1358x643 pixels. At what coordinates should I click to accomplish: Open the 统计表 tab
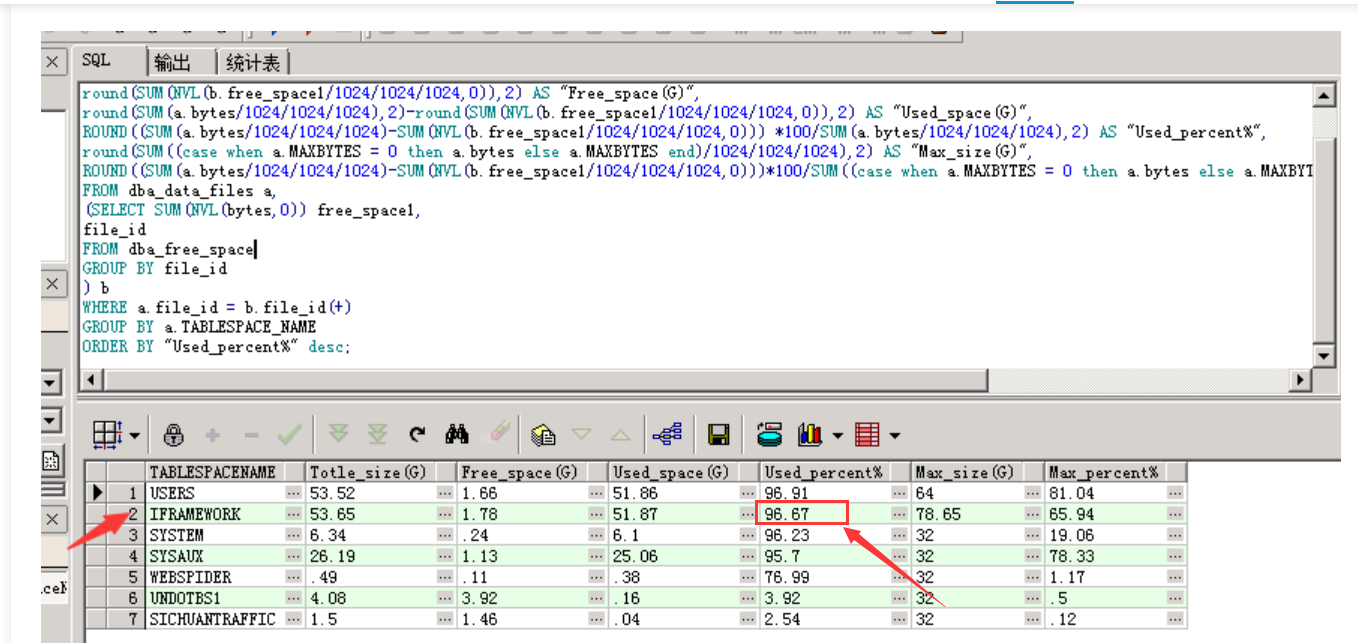(x=252, y=62)
